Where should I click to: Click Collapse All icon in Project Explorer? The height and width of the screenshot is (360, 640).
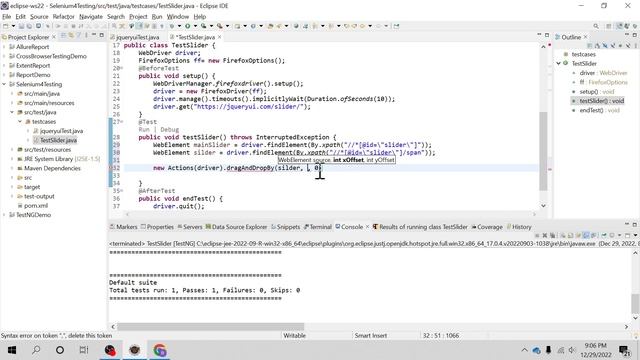64,36
